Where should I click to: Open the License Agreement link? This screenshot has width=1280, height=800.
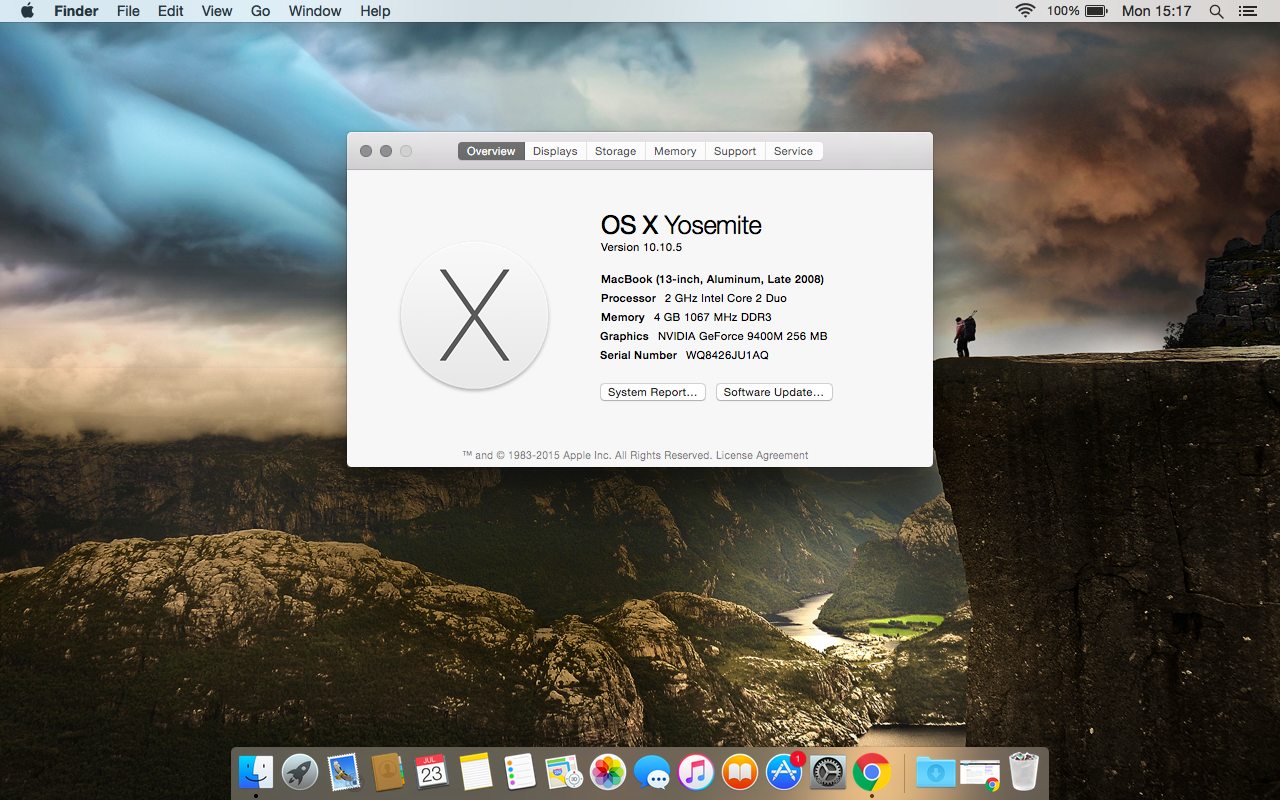(762, 455)
